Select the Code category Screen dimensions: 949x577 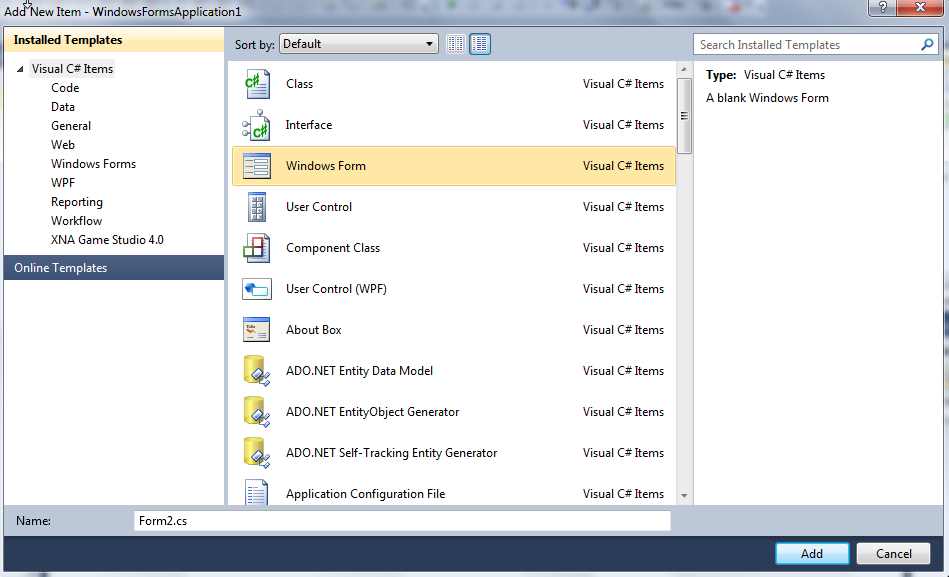(x=65, y=88)
